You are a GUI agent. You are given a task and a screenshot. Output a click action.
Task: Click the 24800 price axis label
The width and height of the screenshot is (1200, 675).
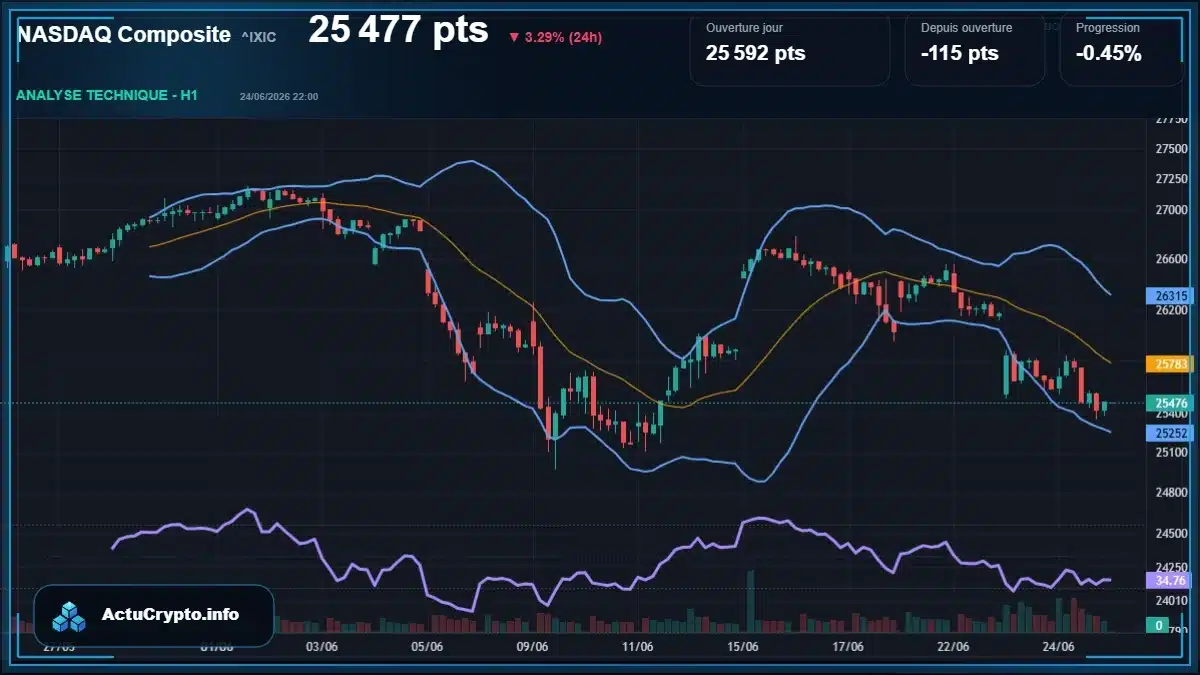tap(1170, 492)
